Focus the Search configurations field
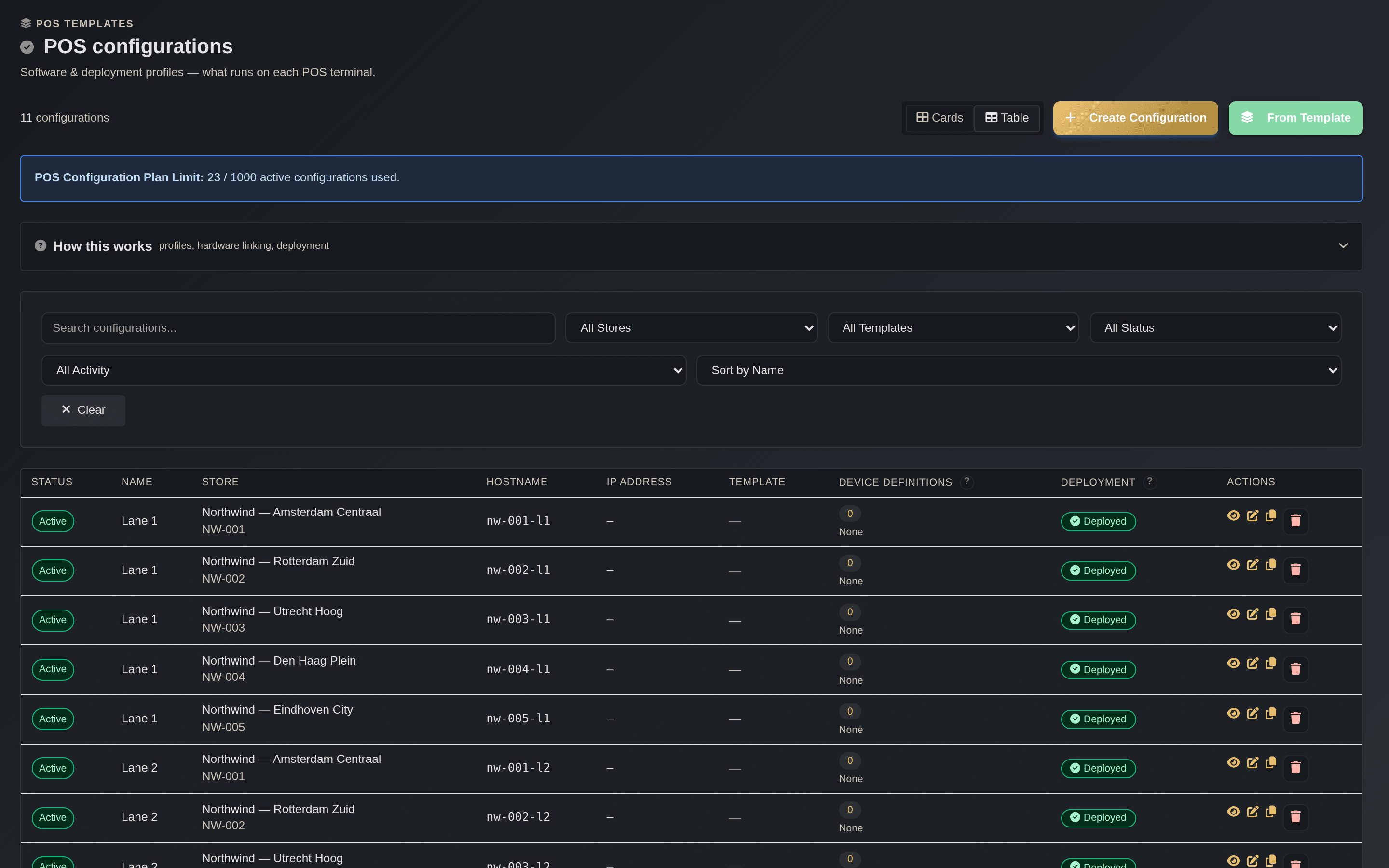 tap(298, 328)
